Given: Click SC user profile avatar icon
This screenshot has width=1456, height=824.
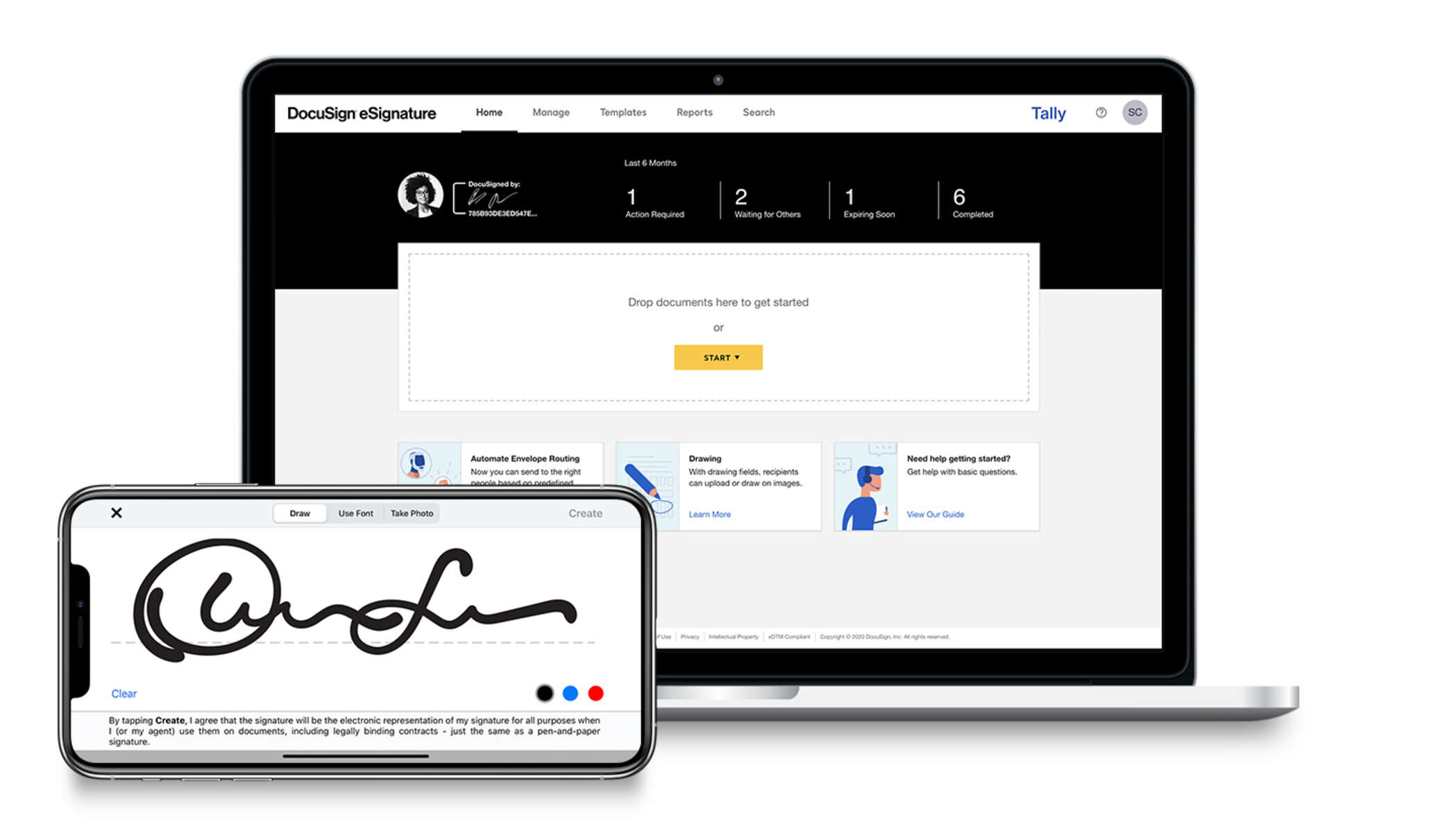Looking at the screenshot, I should [1135, 112].
